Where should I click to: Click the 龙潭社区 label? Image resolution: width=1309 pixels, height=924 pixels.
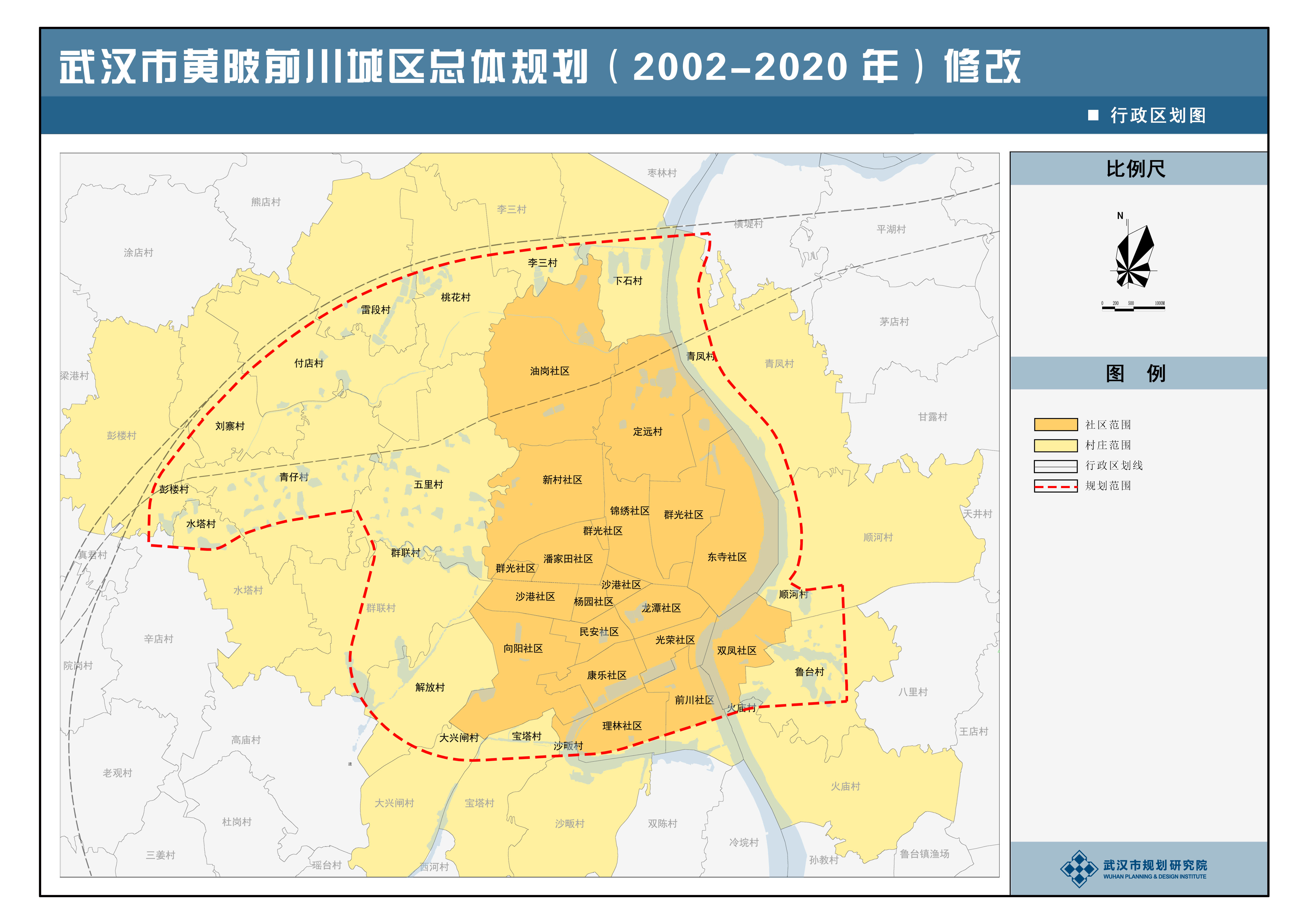661,608
